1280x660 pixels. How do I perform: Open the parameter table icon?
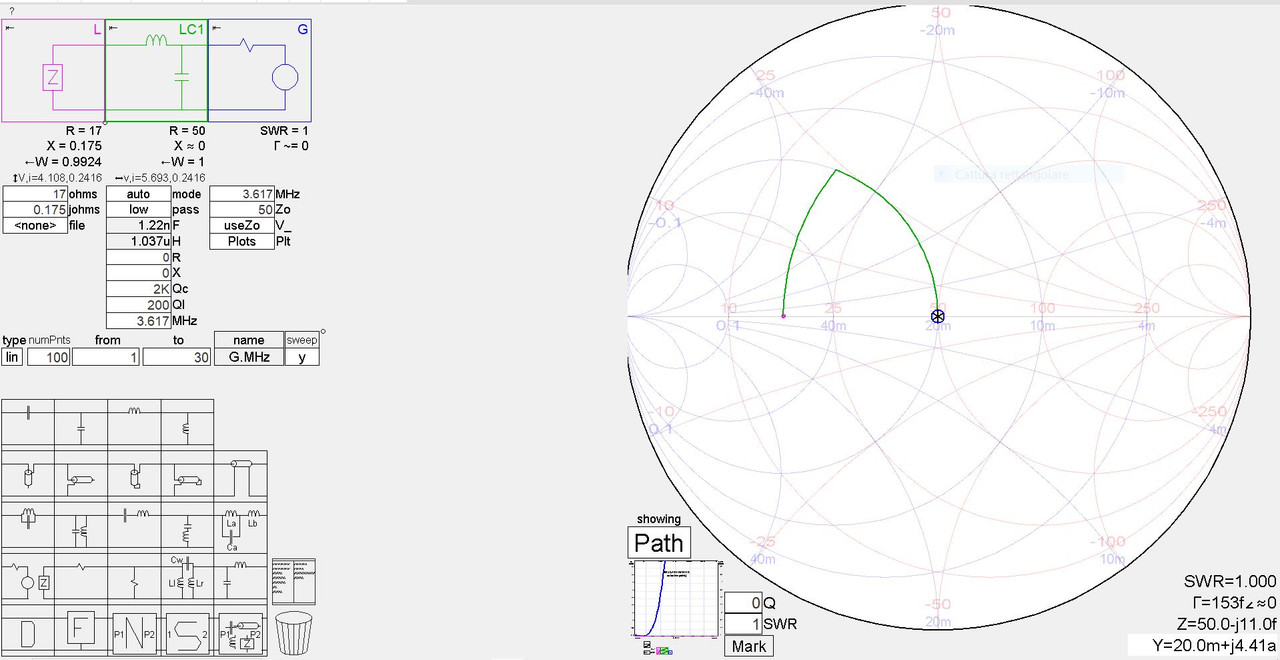tap(294, 581)
